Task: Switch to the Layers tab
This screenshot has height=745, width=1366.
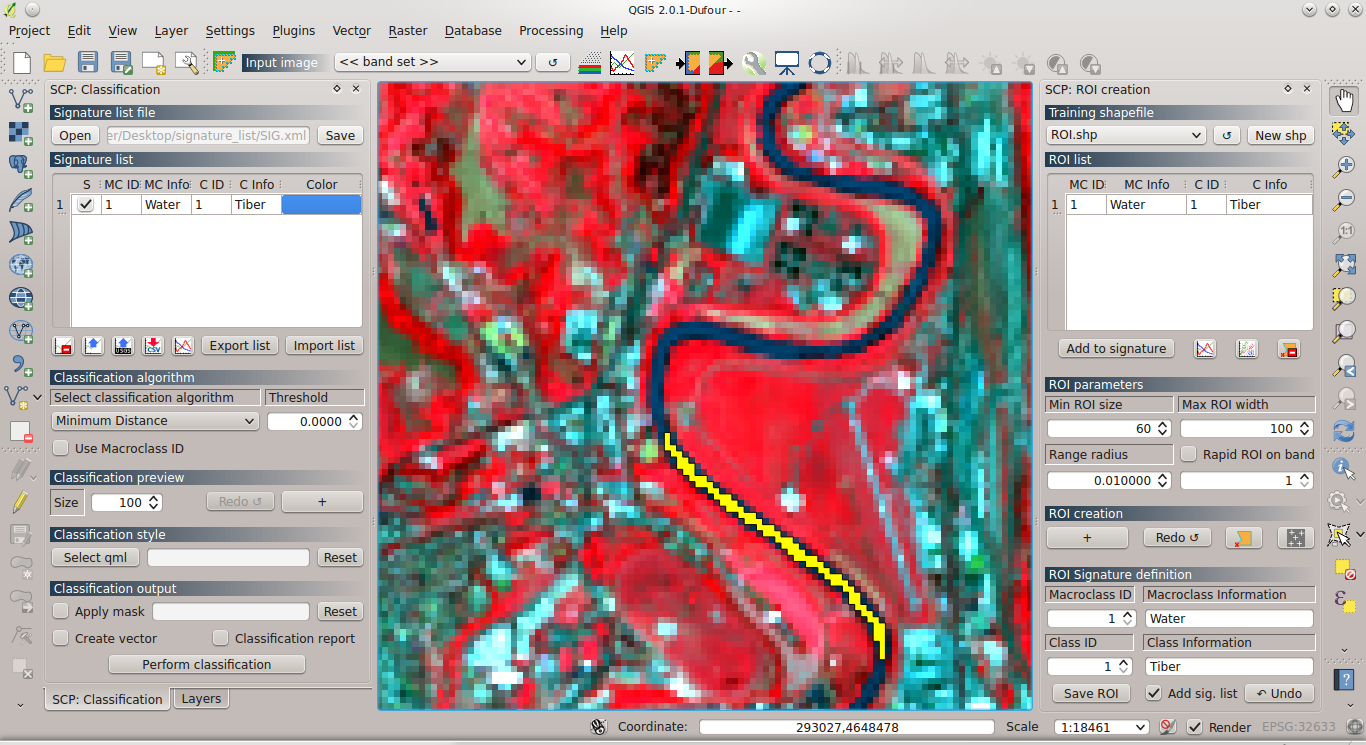Action: [x=200, y=698]
